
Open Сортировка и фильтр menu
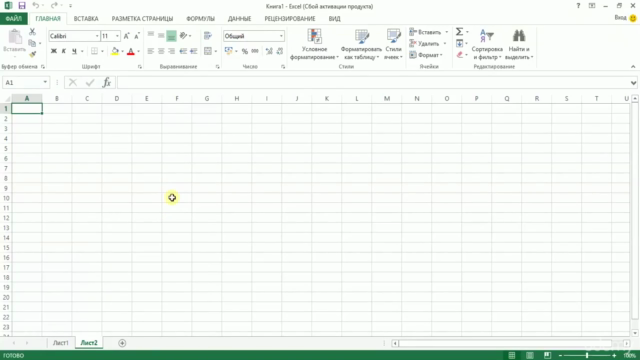pyautogui.click(x=487, y=44)
